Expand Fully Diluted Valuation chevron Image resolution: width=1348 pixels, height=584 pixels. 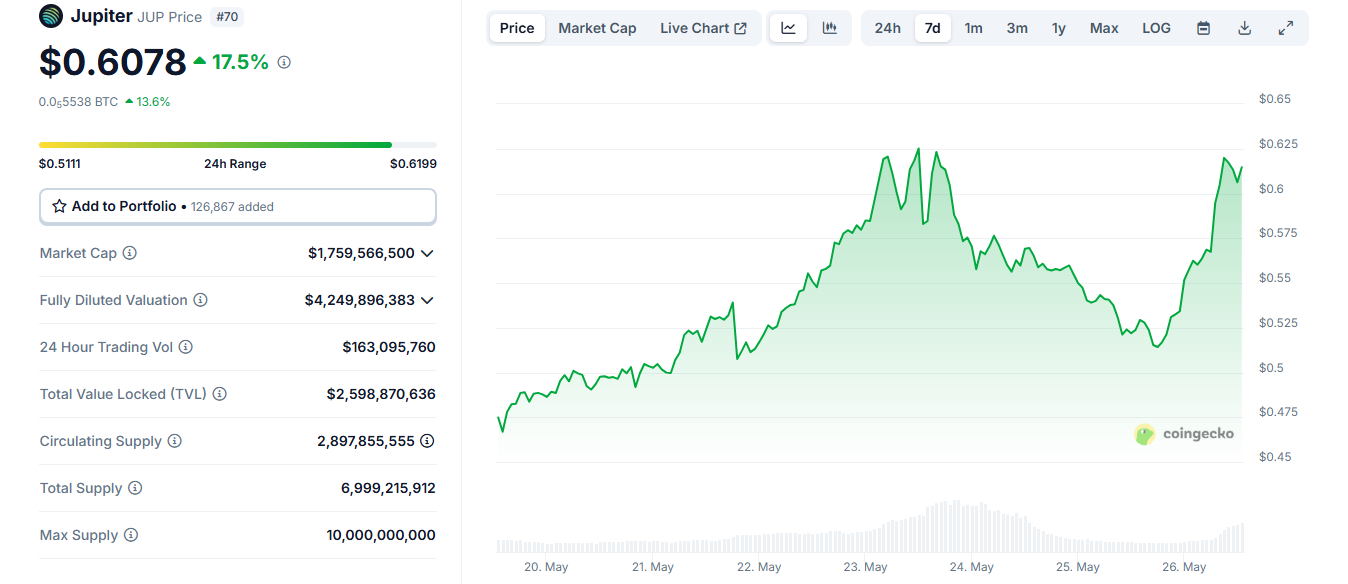427,300
